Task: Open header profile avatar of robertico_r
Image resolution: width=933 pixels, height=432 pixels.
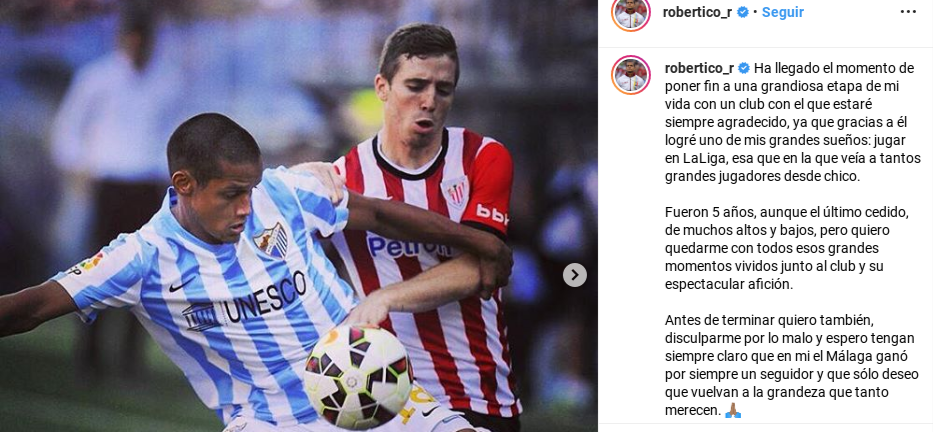Action: [x=630, y=13]
